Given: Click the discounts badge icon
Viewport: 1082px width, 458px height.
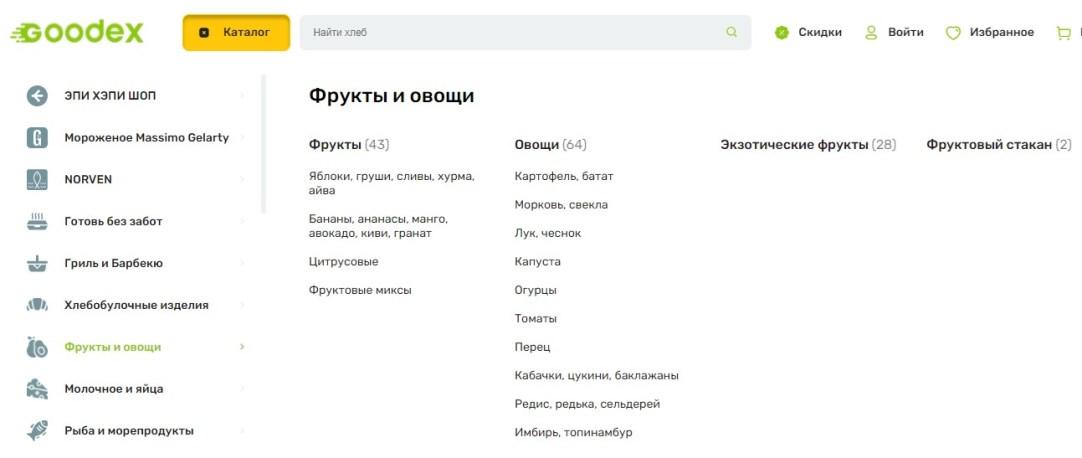Looking at the screenshot, I should click(x=781, y=32).
